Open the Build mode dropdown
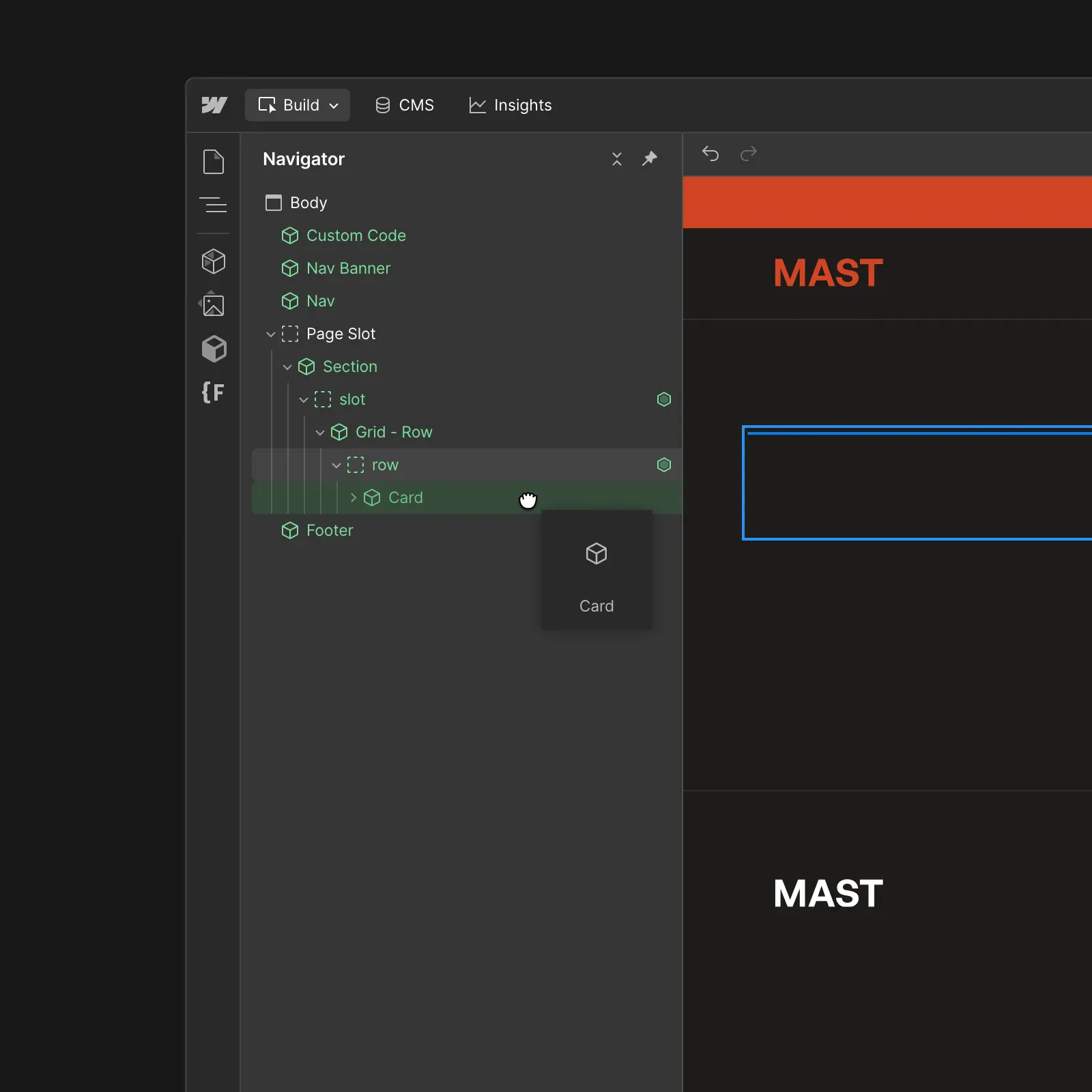This screenshot has width=1092, height=1092. pyautogui.click(x=297, y=104)
